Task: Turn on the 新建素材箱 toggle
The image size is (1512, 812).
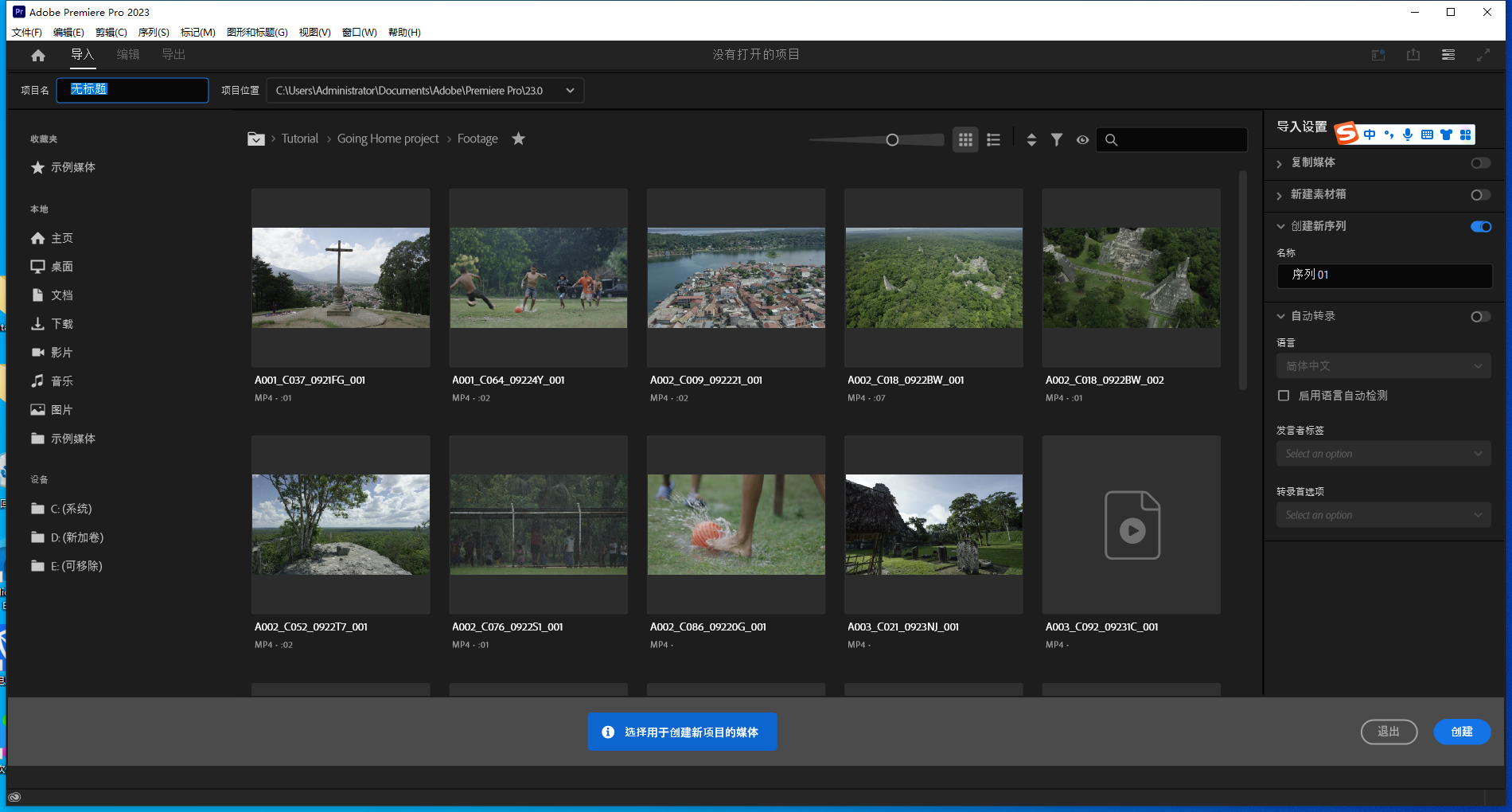Action: tap(1479, 195)
